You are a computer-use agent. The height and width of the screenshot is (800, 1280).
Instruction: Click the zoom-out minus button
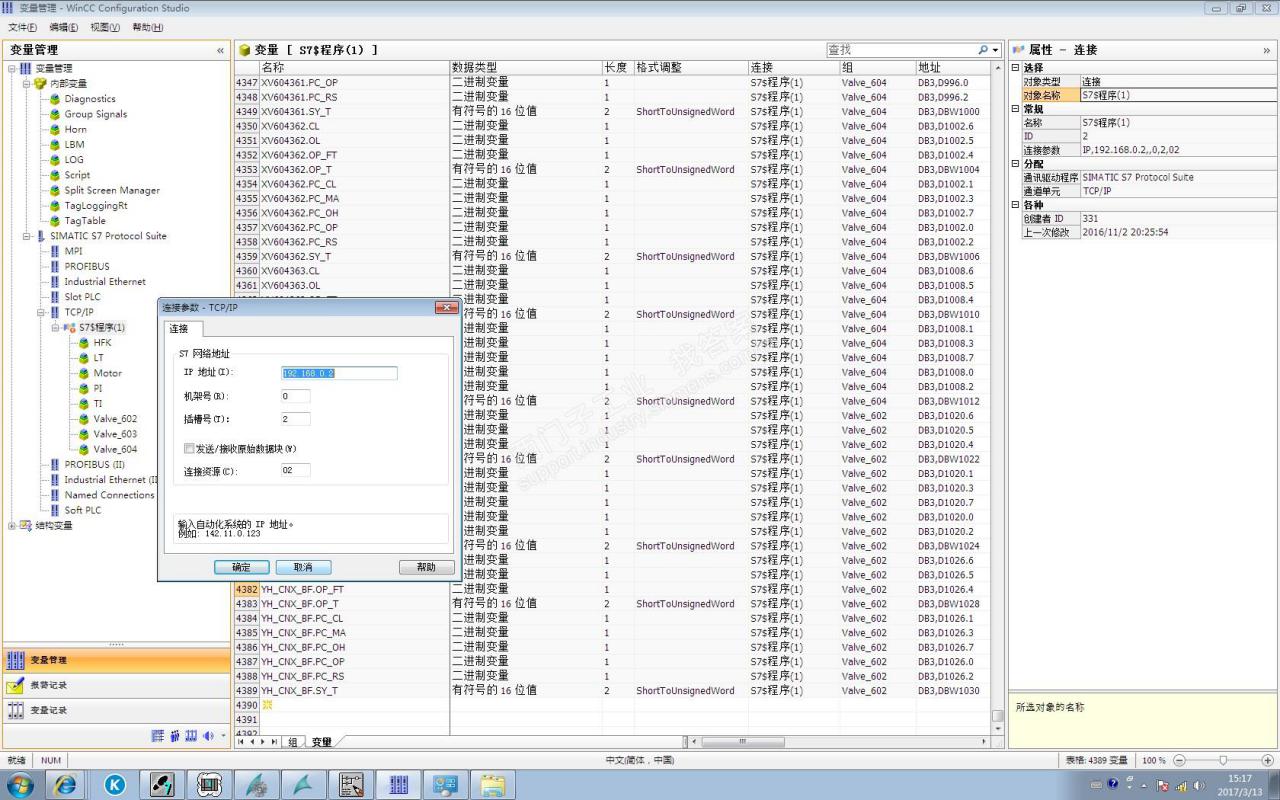click(x=1179, y=761)
